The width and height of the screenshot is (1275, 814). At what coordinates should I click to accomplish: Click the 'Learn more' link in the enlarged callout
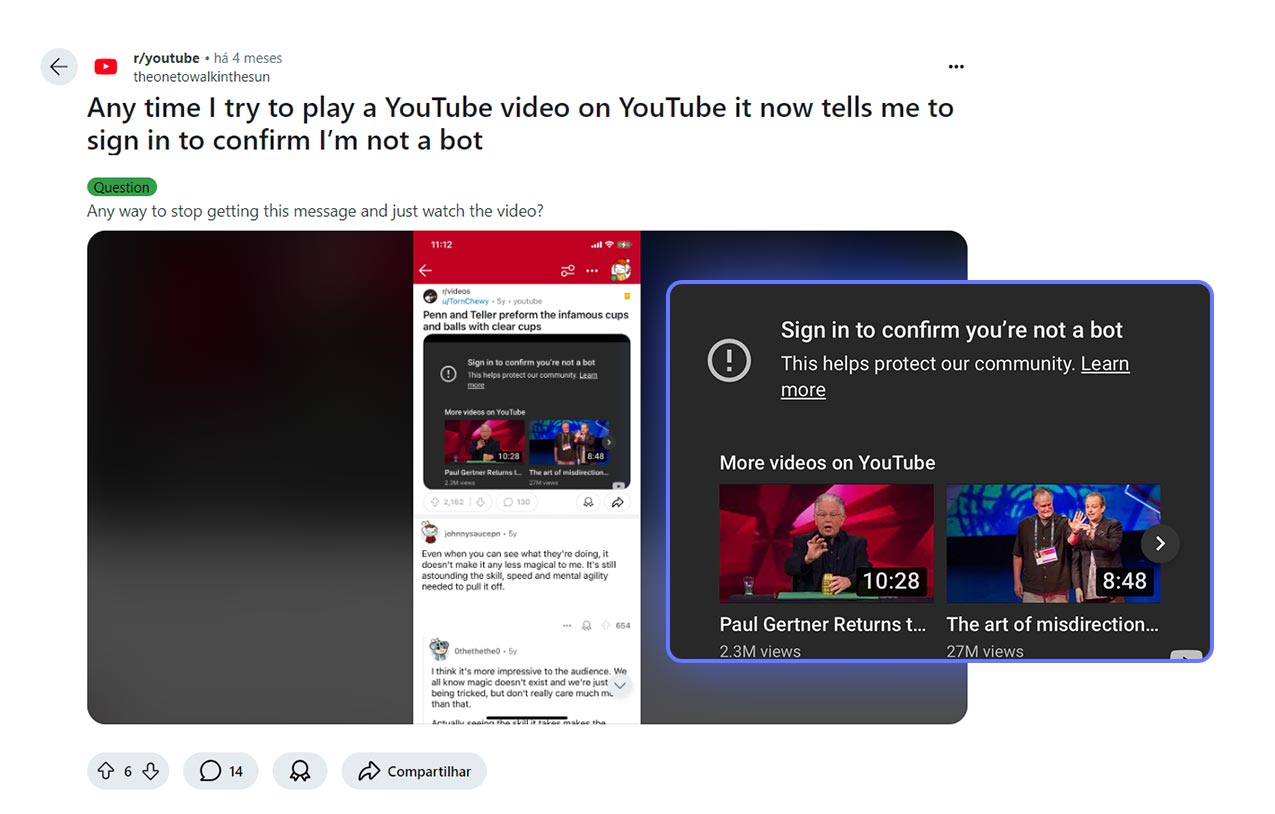955,377
